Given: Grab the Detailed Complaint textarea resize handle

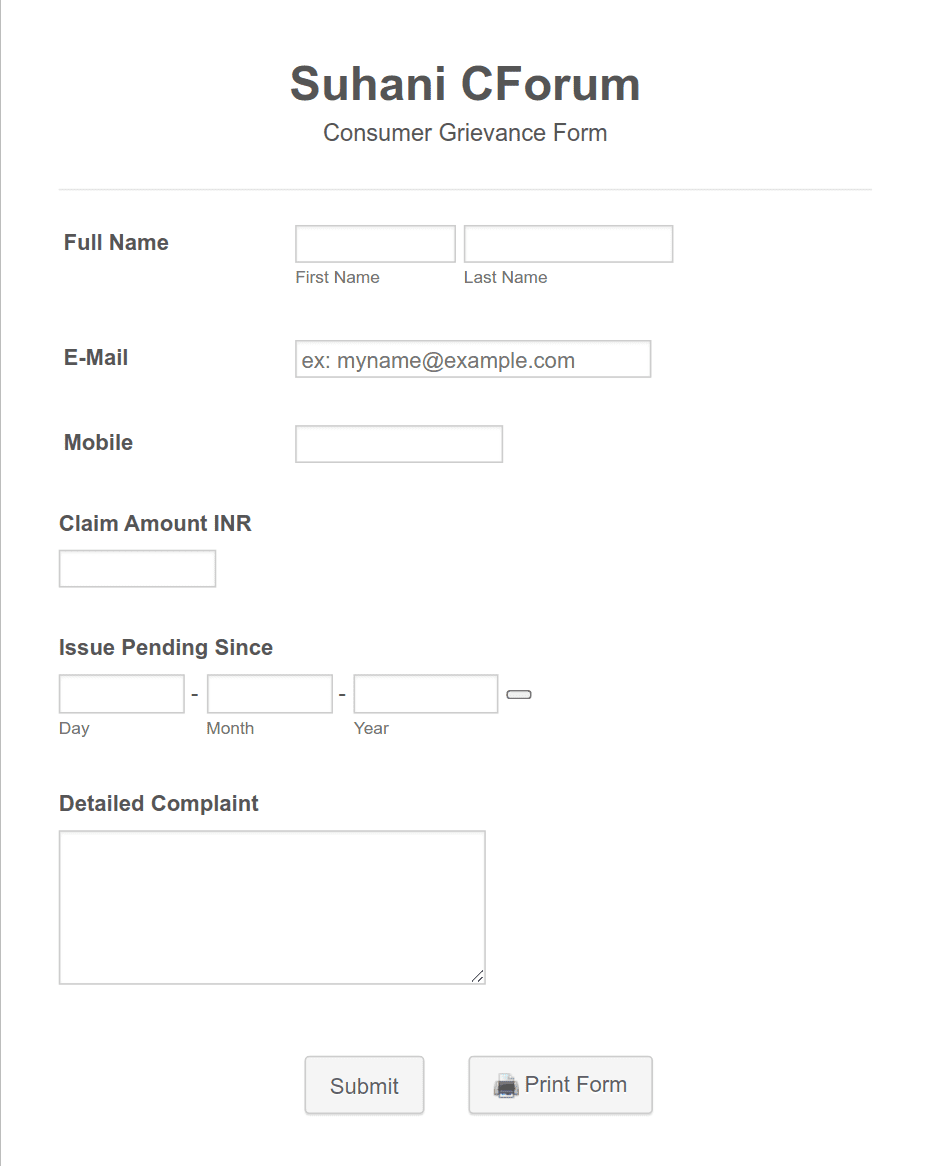Looking at the screenshot, I should click(477, 976).
